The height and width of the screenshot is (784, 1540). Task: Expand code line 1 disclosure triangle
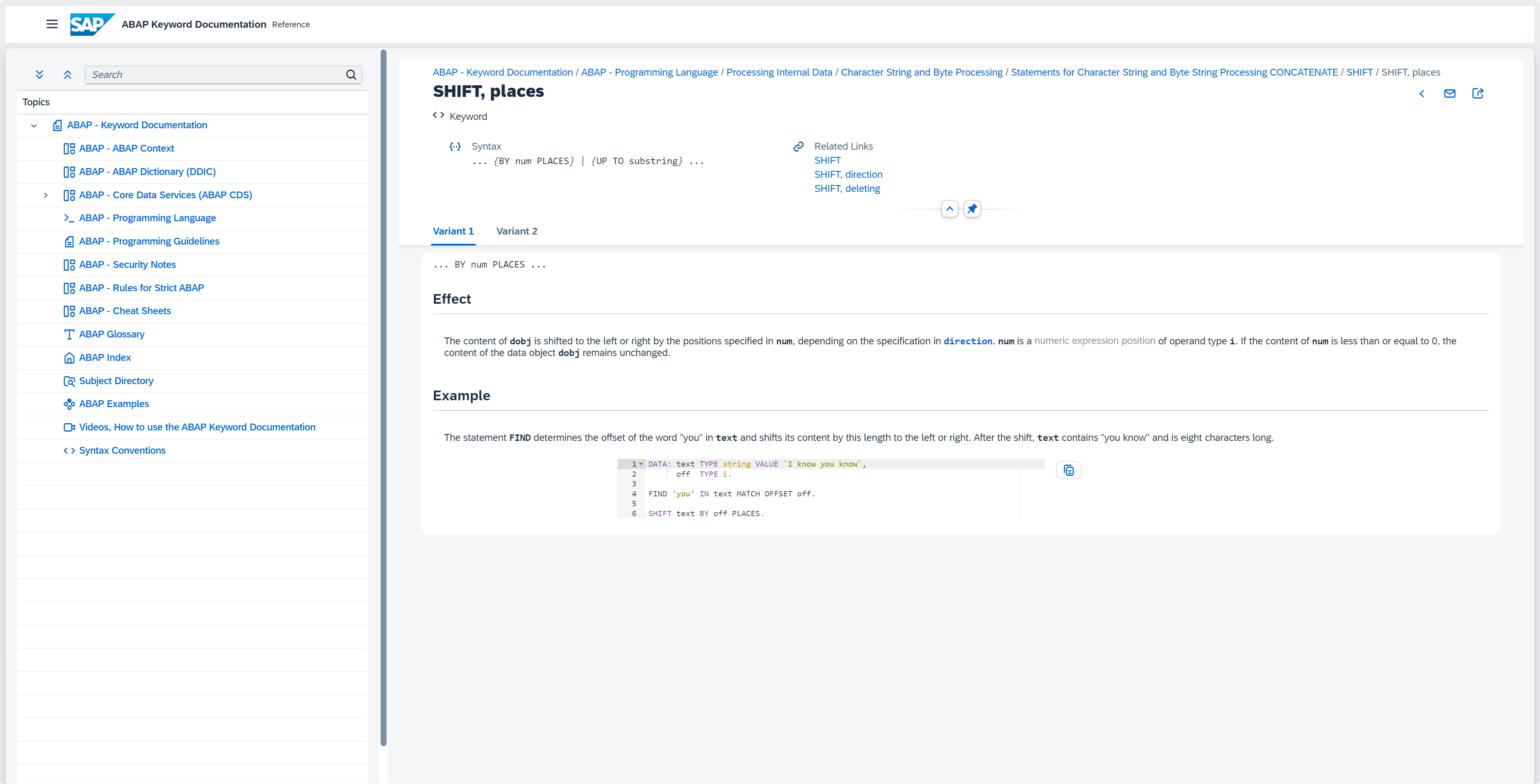[641, 464]
